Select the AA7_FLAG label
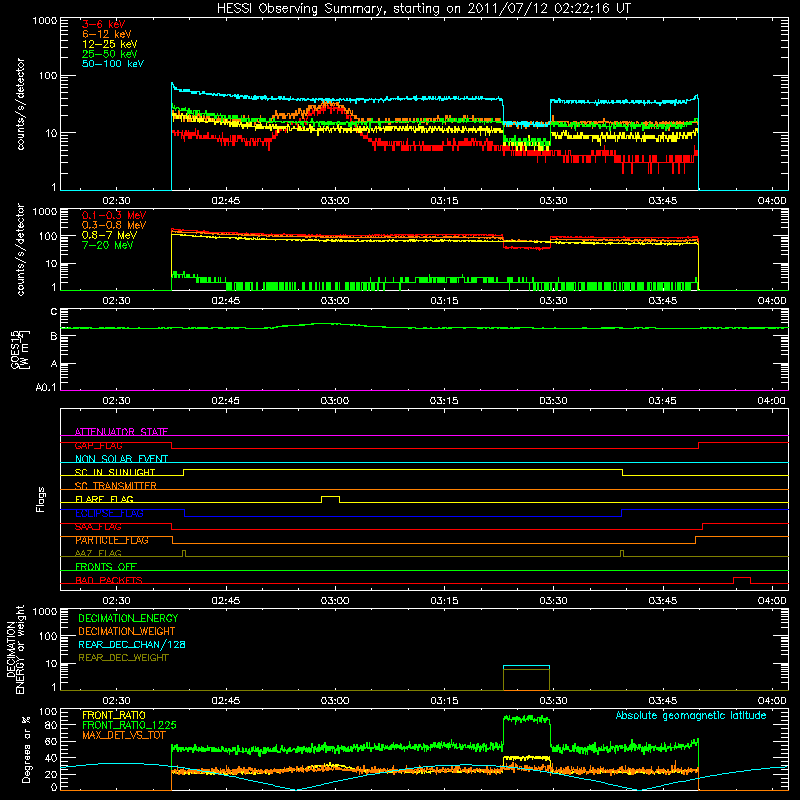 [98, 553]
